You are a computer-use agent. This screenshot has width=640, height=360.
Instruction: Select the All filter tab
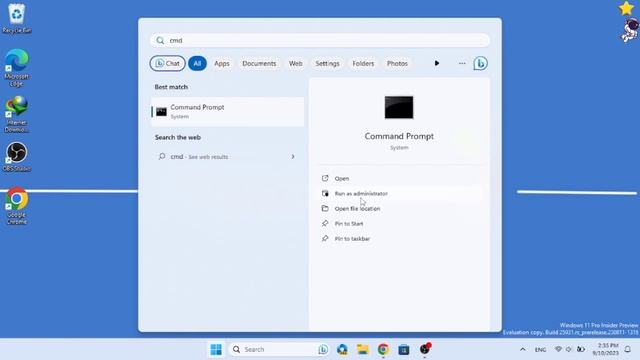click(x=197, y=63)
